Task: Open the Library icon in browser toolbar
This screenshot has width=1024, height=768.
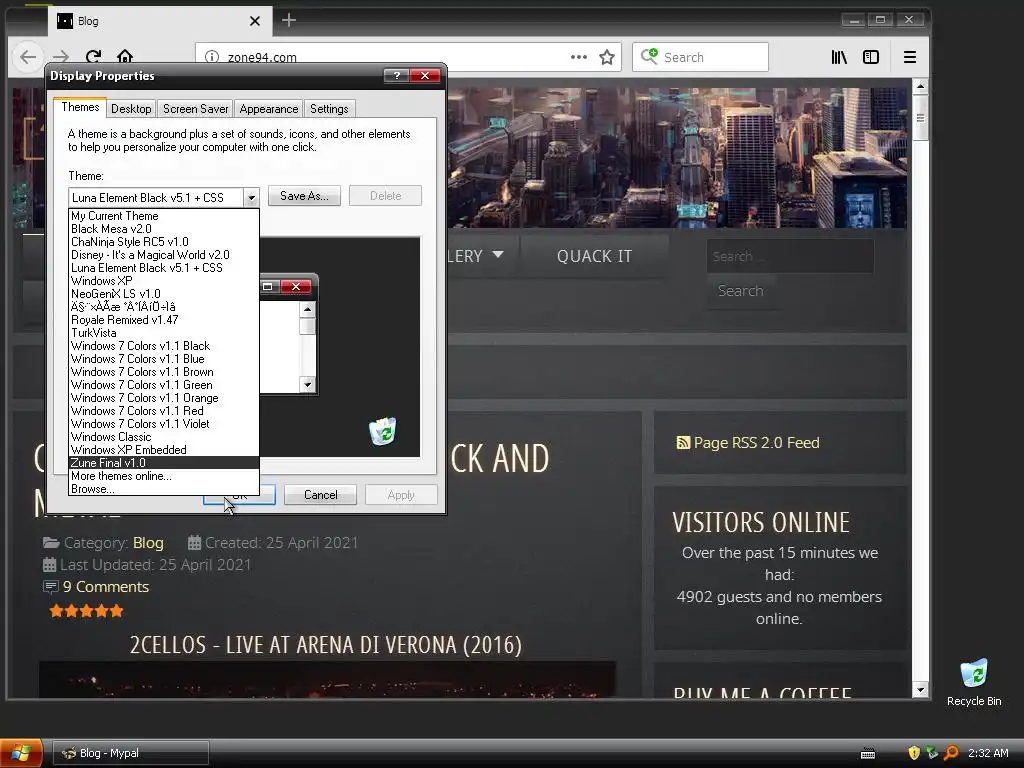Action: [839, 57]
